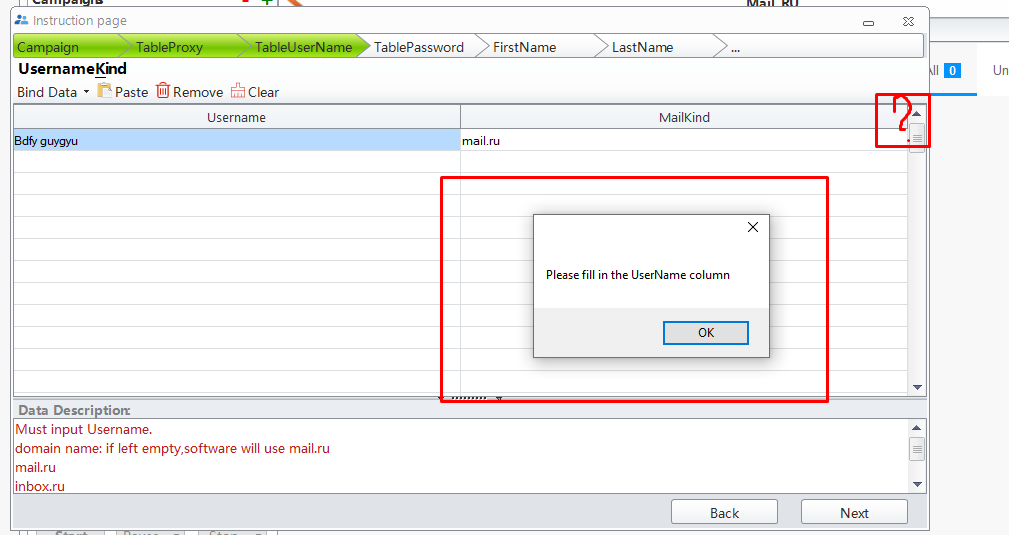The image size is (1009, 535).
Task: Click the Paste clipboard icon
Action: 105,91
